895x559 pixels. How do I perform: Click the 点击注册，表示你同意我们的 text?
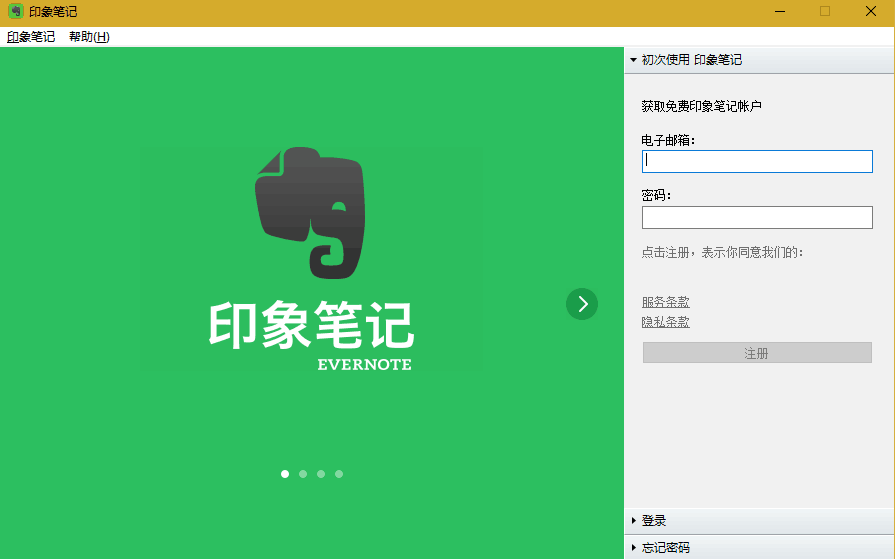(x=722, y=252)
